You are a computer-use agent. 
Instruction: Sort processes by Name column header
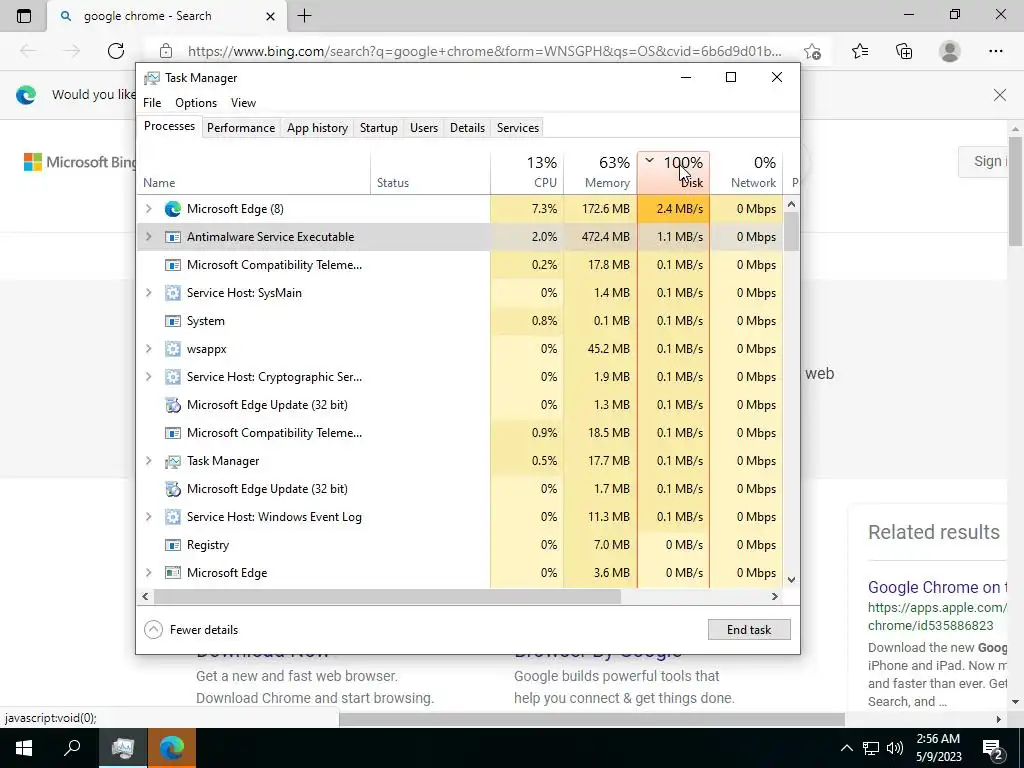253,173
